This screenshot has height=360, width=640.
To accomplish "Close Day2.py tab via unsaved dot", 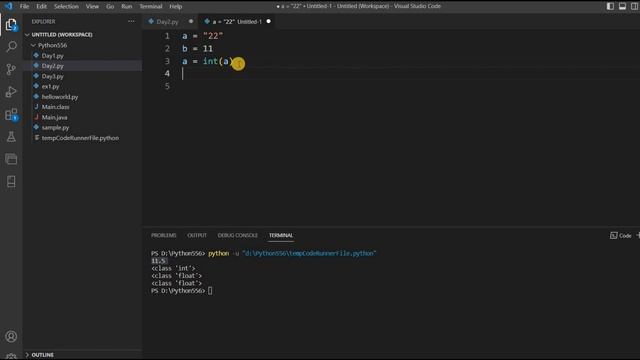I will pos(191,21).
